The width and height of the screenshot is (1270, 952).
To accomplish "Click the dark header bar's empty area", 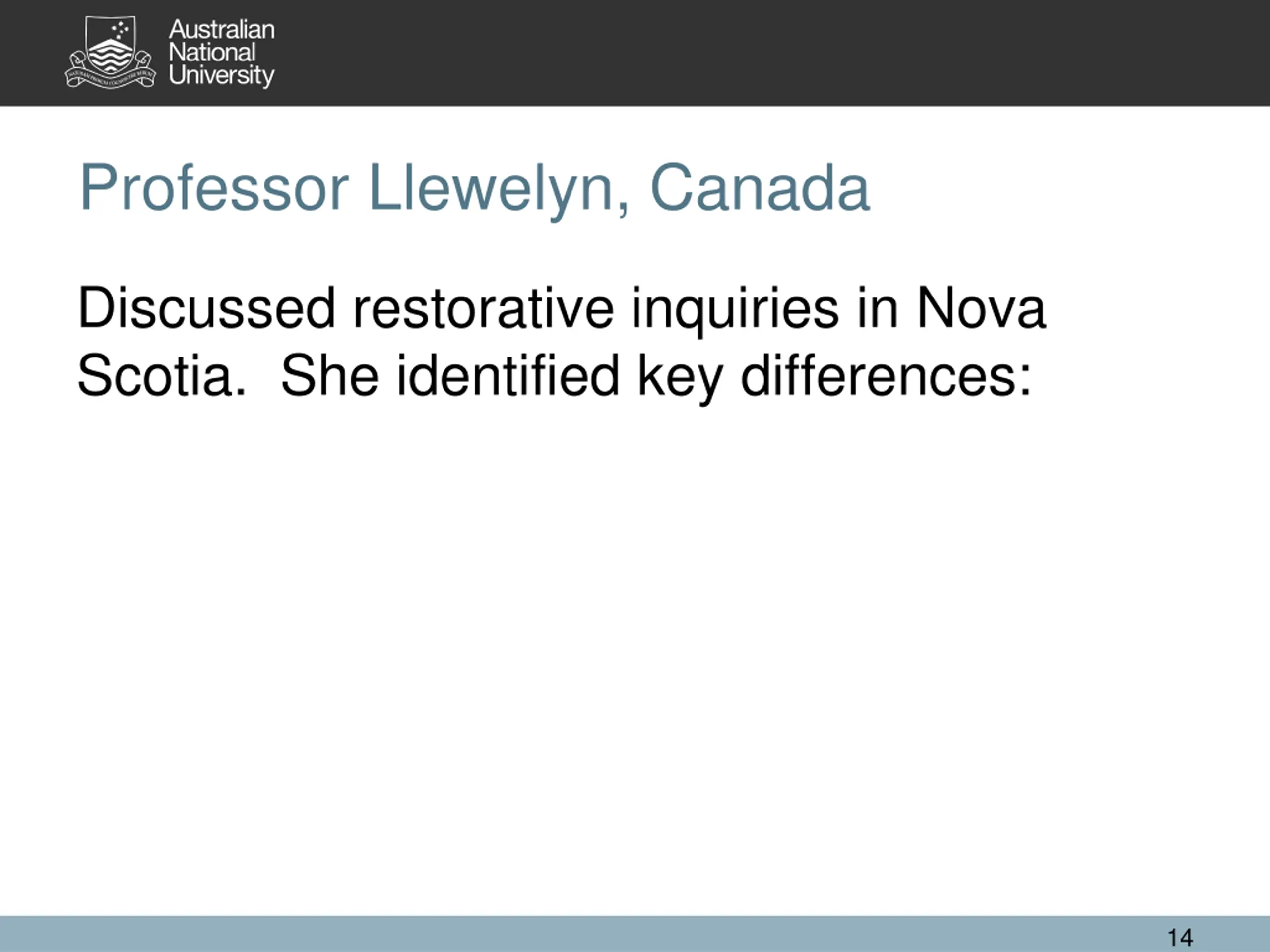I will (747, 53).
